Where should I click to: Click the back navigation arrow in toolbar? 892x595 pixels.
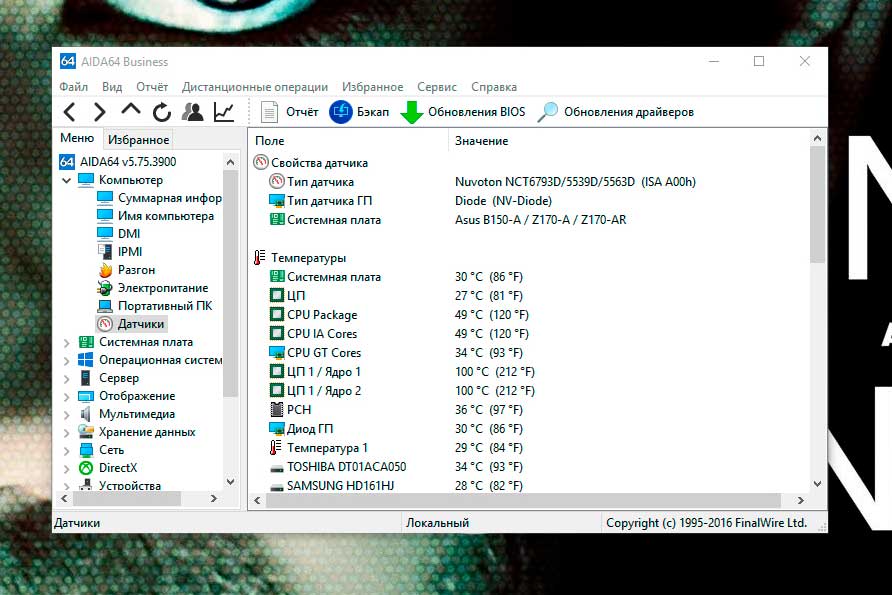(69, 112)
